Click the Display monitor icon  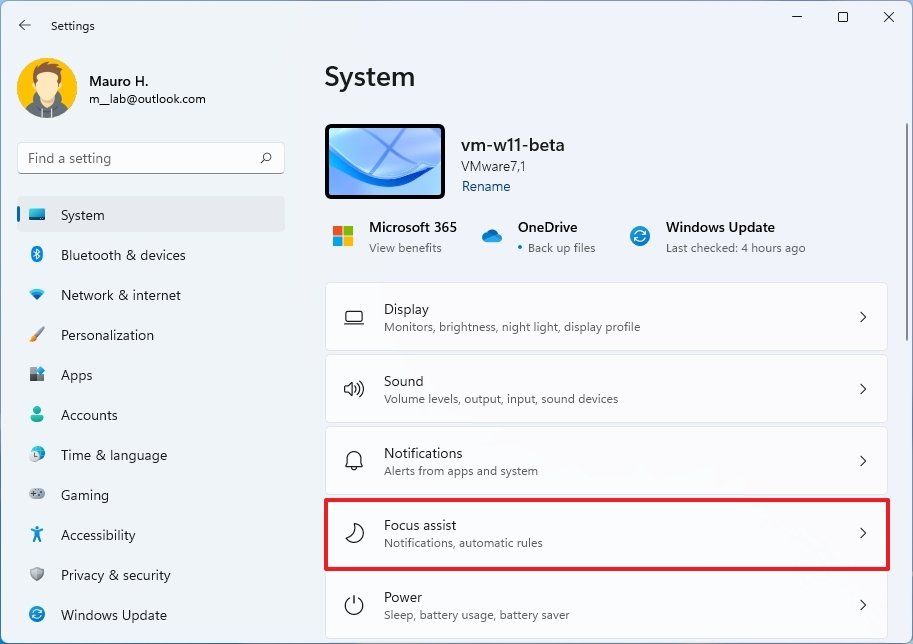click(x=354, y=316)
